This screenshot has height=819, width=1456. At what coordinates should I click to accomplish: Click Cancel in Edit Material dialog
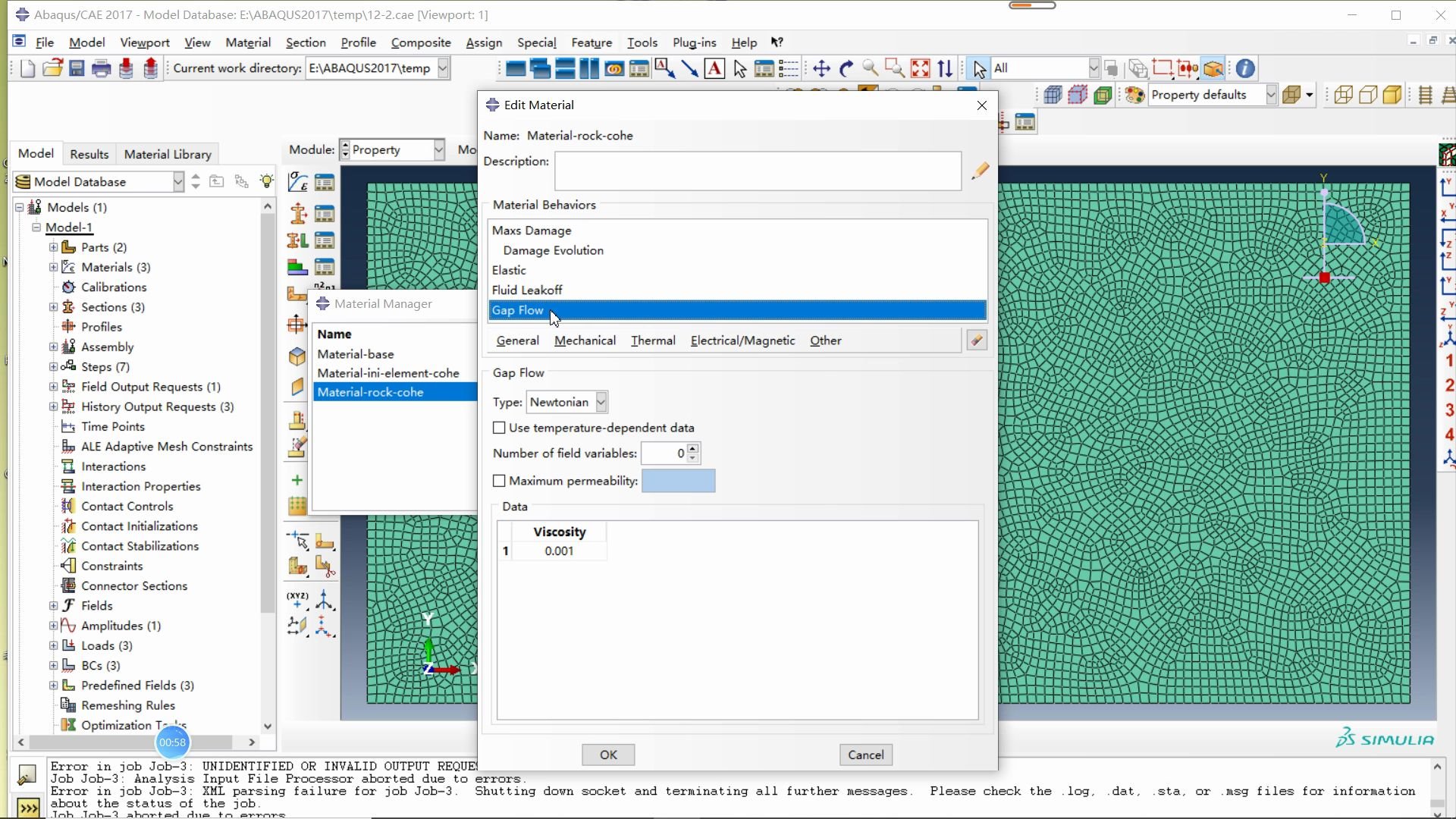tap(865, 755)
